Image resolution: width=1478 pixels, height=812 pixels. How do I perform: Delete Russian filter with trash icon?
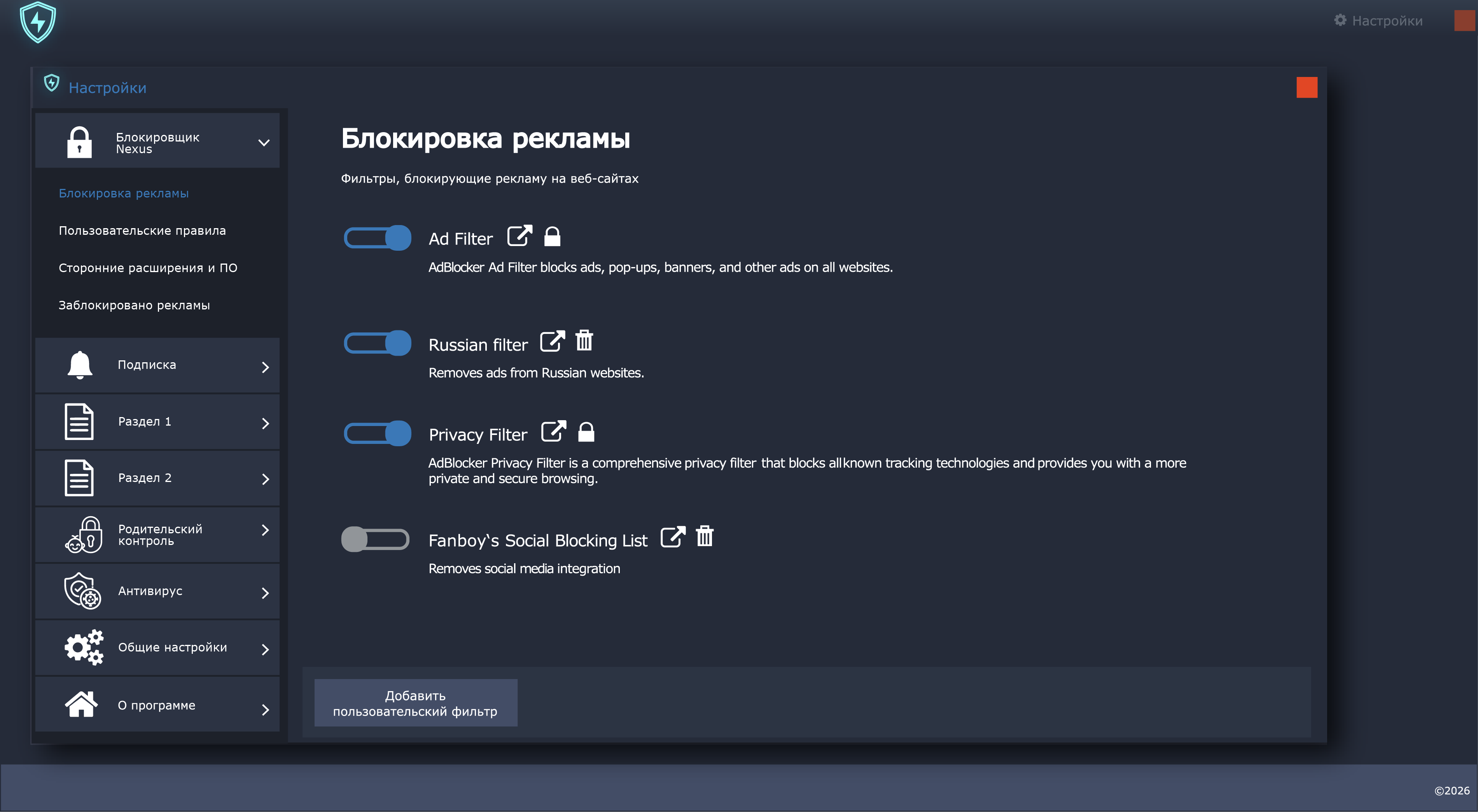tap(584, 341)
